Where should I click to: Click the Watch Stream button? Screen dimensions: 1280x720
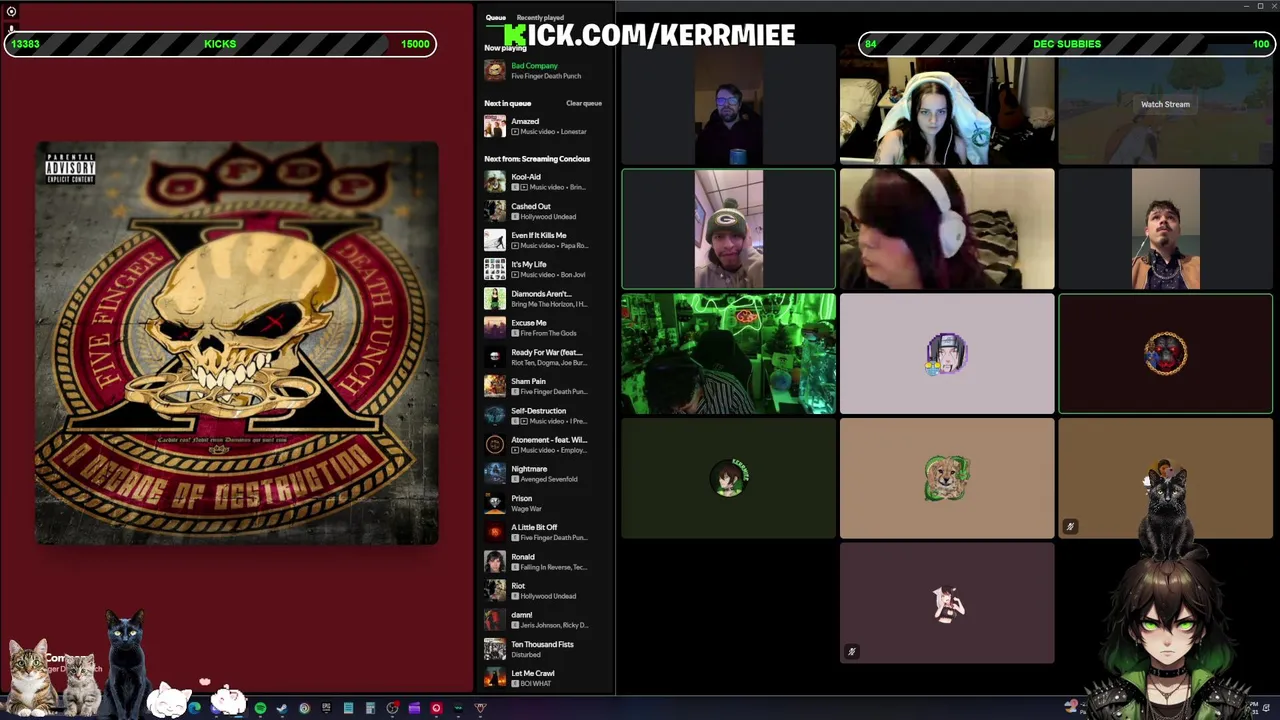click(x=1165, y=104)
